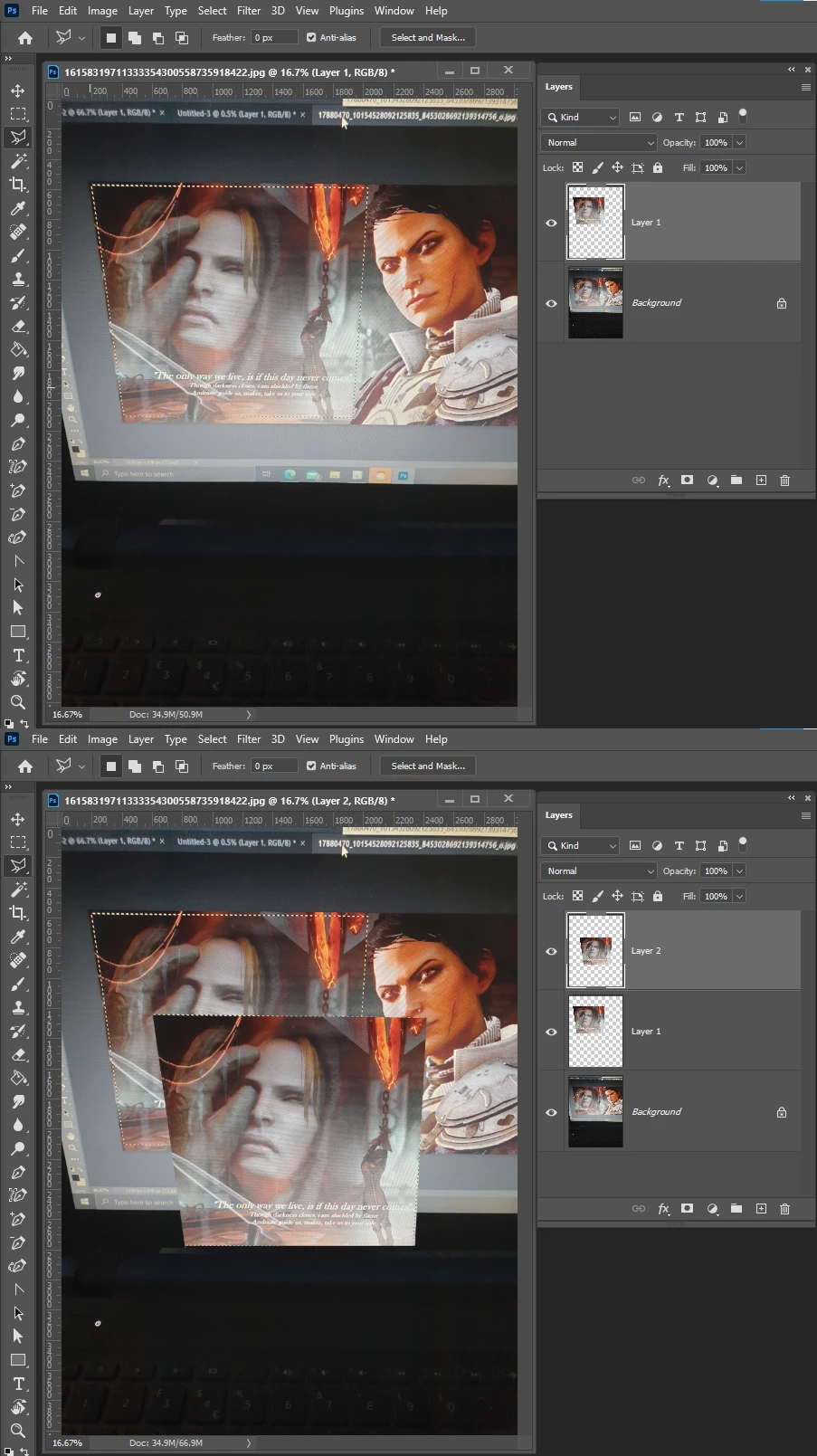Select the Polygonal Lasso tool in lower window
The image size is (817, 1456).
(17, 866)
